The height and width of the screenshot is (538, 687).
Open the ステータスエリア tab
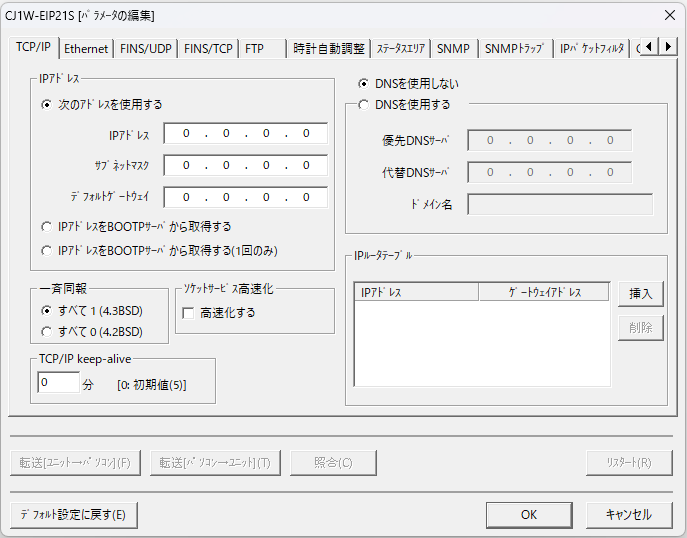click(401, 49)
